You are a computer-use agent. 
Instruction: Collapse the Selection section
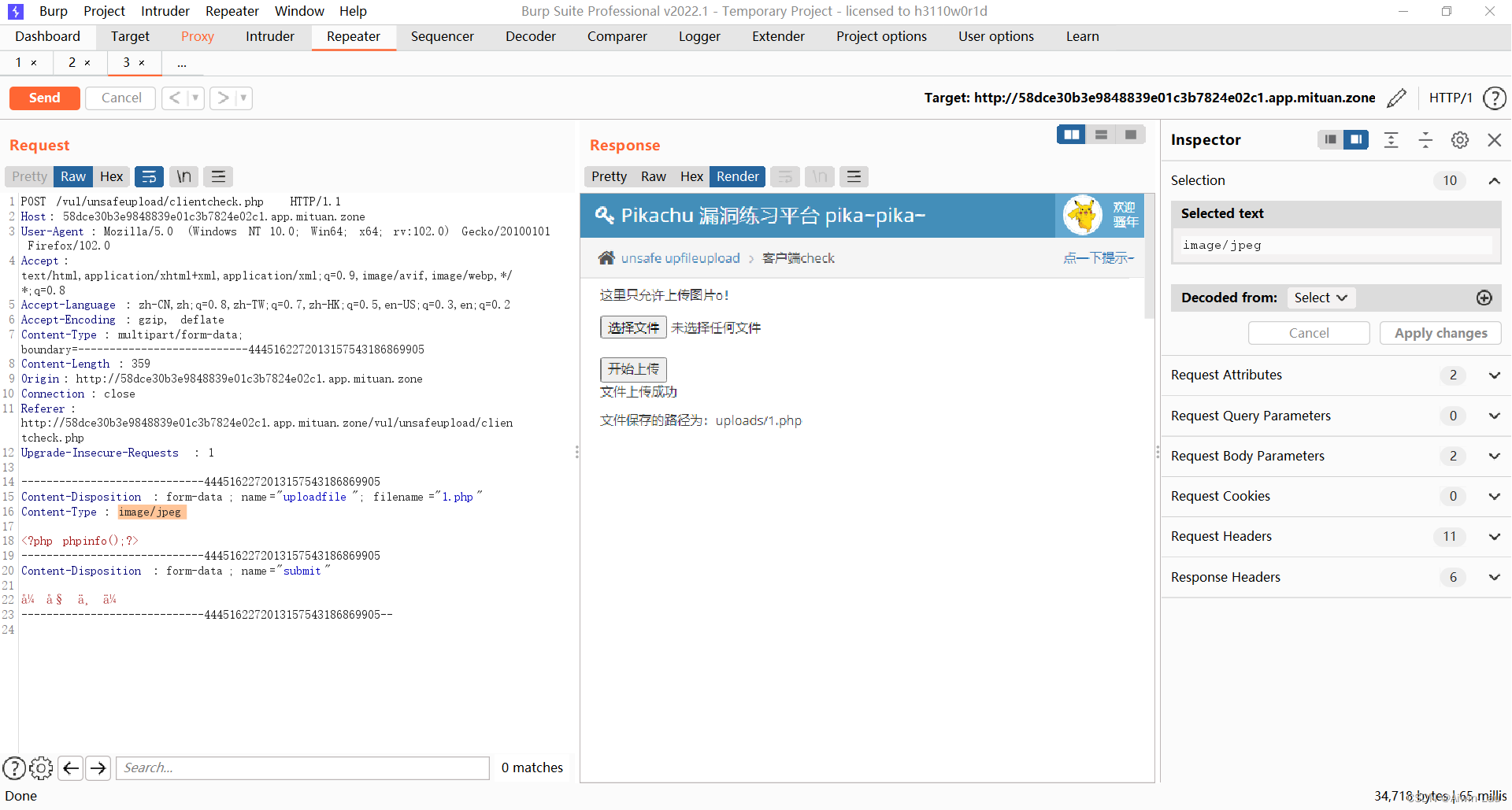click(1494, 180)
